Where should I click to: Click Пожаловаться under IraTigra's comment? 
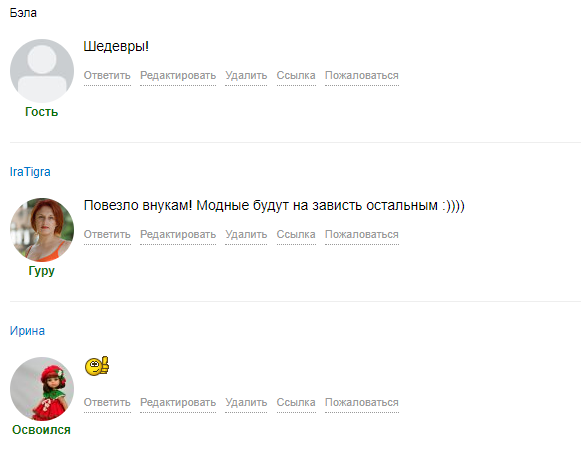(362, 234)
